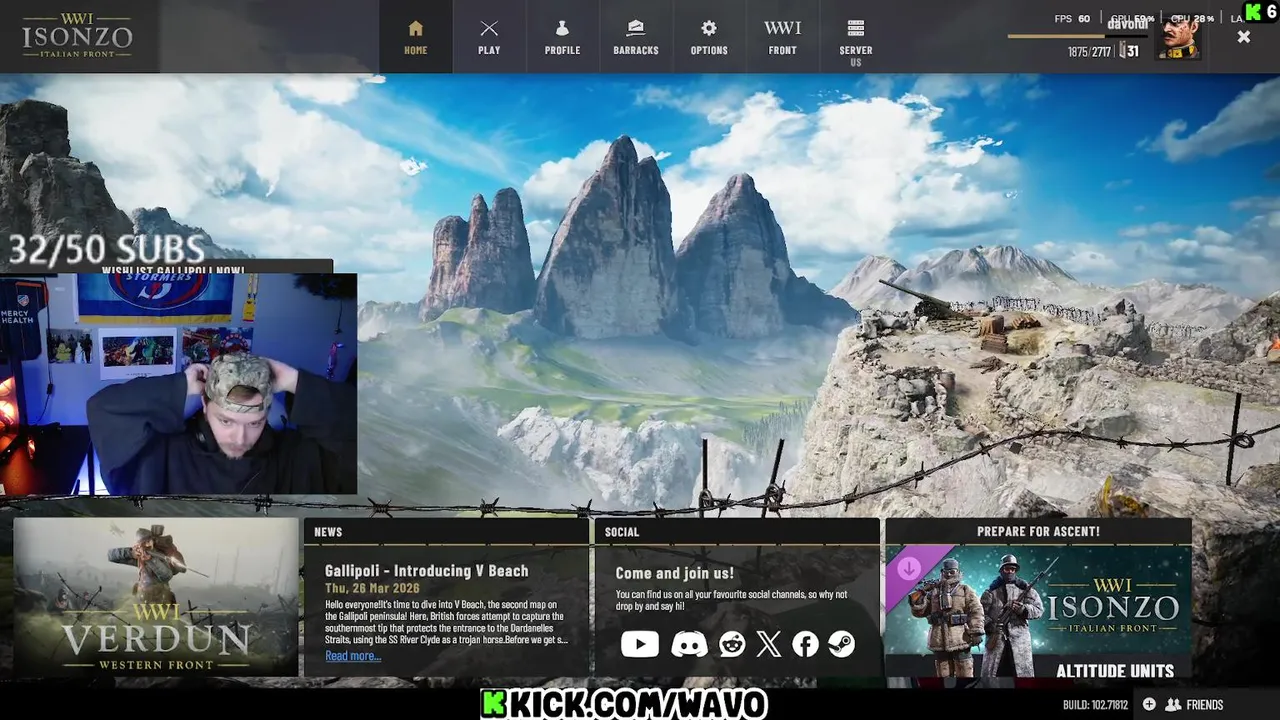Click the FPS 60 counter
Image resolution: width=1280 pixels, height=720 pixels.
click(1072, 19)
